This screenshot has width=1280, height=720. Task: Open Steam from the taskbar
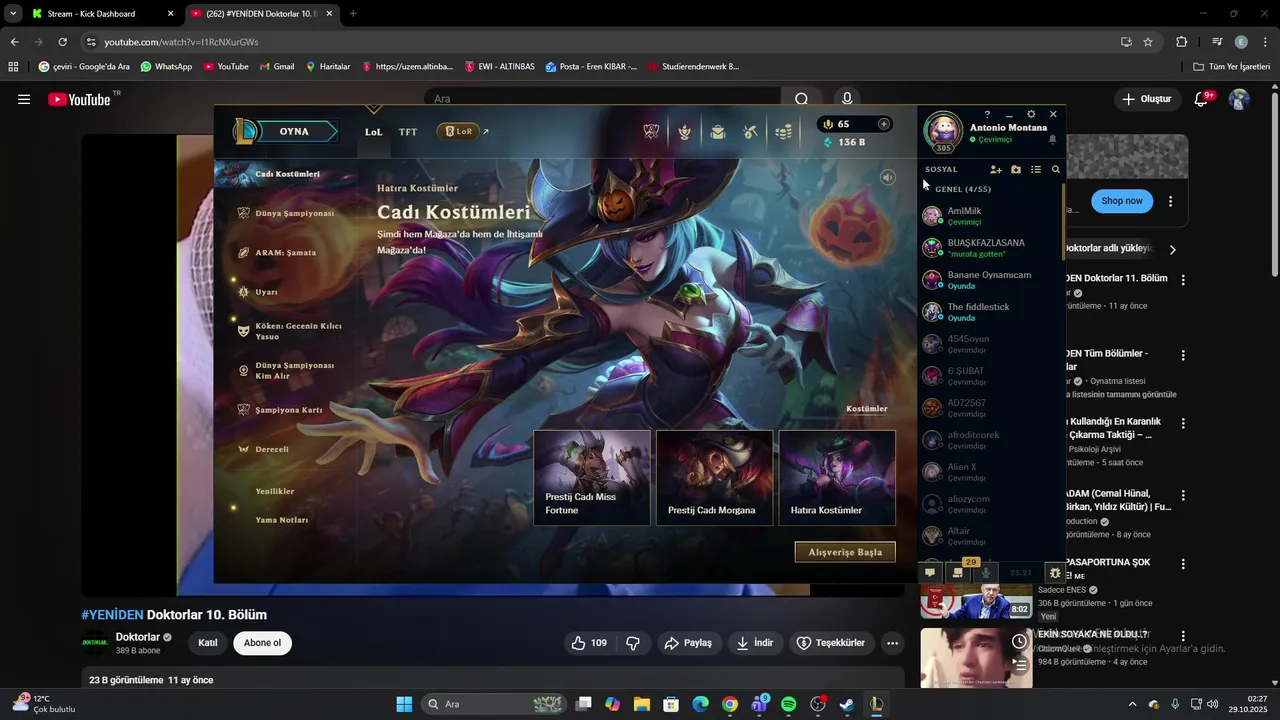pyautogui.click(x=846, y=704)
